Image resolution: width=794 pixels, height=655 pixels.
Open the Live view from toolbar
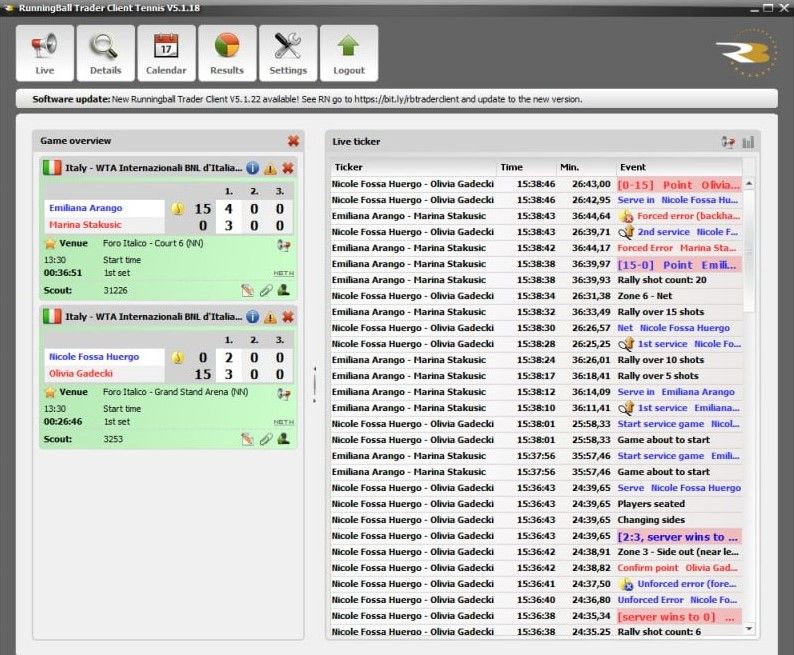tap(45, 53)
